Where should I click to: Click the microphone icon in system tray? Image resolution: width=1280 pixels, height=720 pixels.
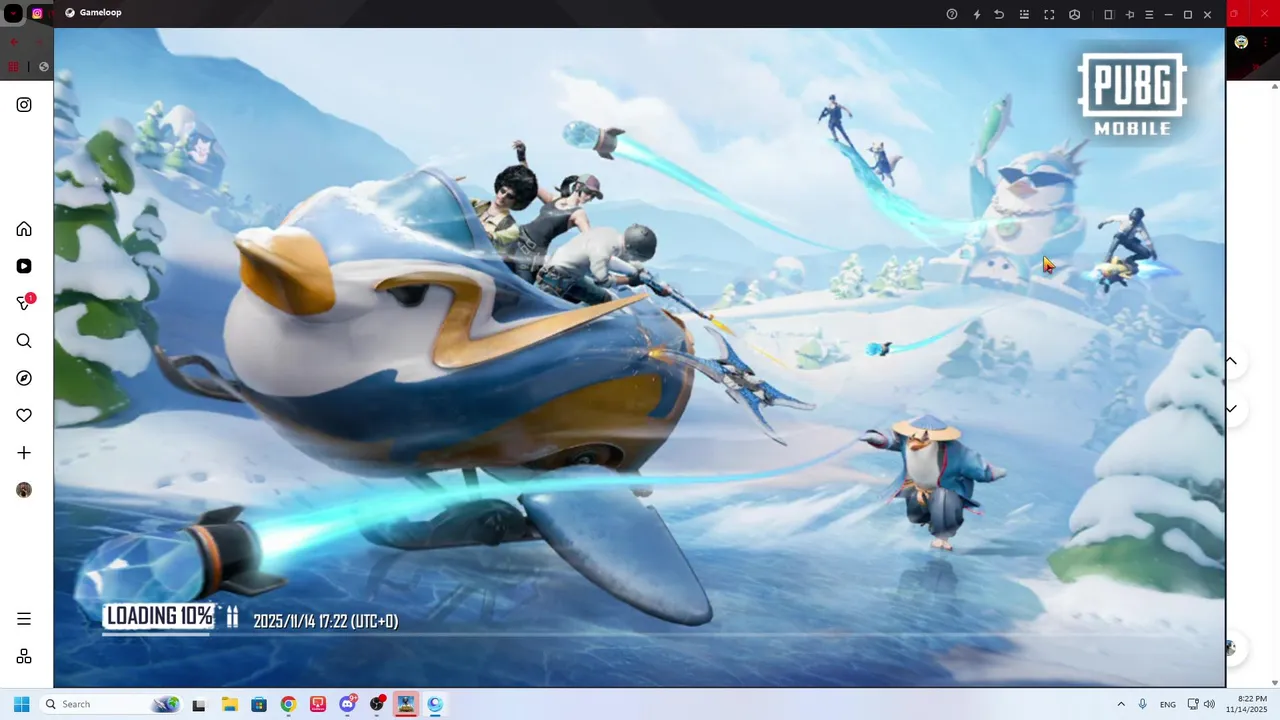click(1143, 704)
